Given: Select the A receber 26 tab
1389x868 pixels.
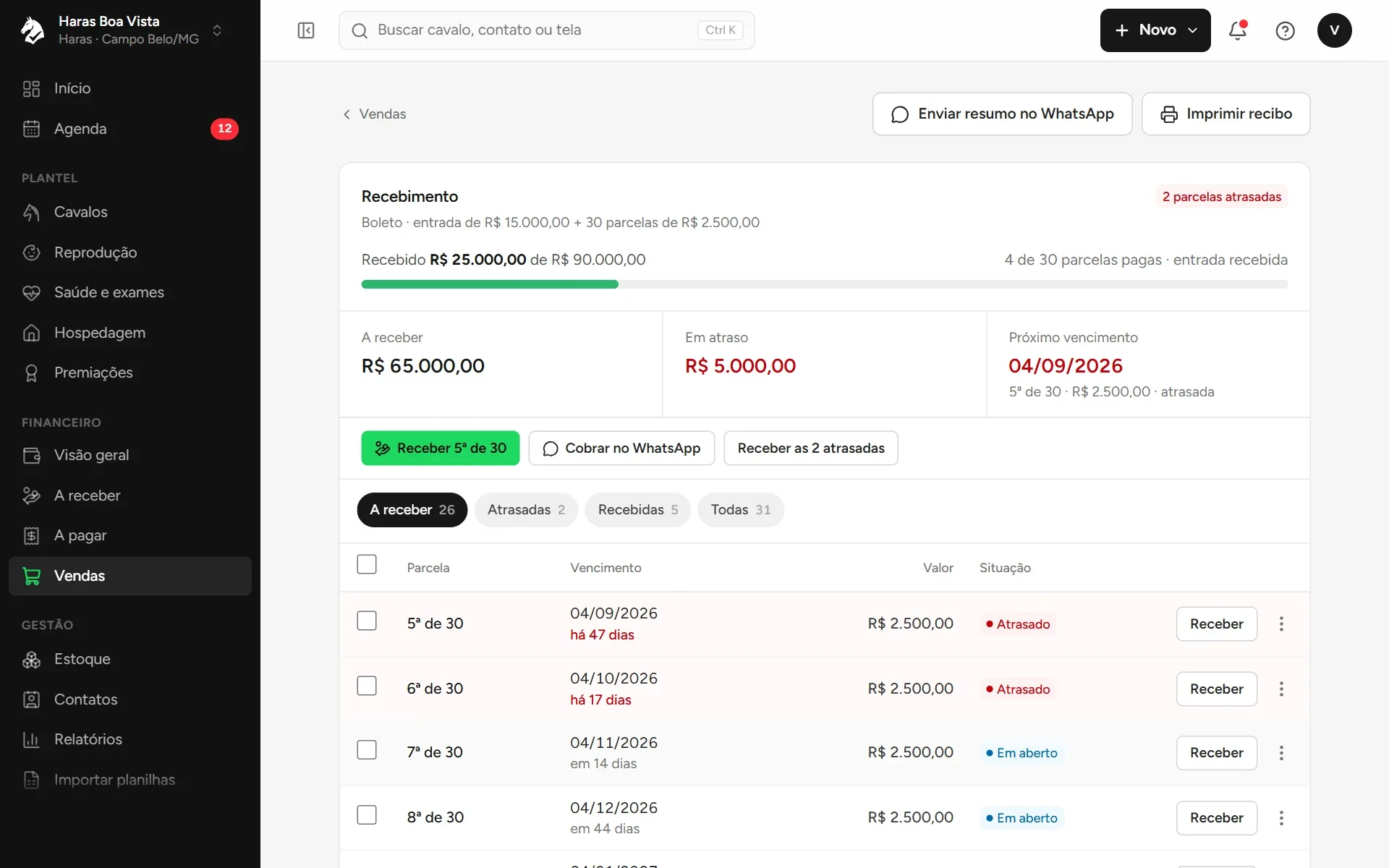Looking at the screenshot, I should coord(412,510).
